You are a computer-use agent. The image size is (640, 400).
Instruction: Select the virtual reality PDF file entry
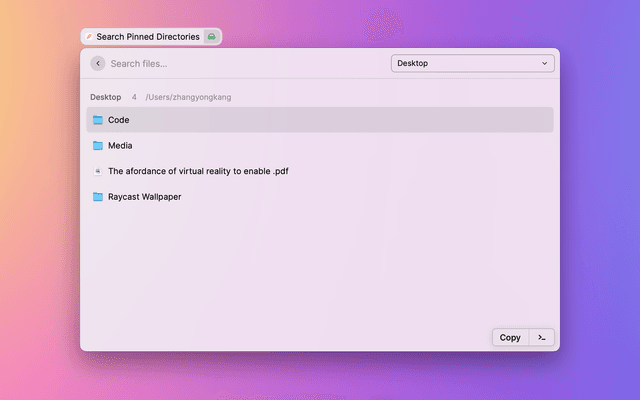click(198, 171)
